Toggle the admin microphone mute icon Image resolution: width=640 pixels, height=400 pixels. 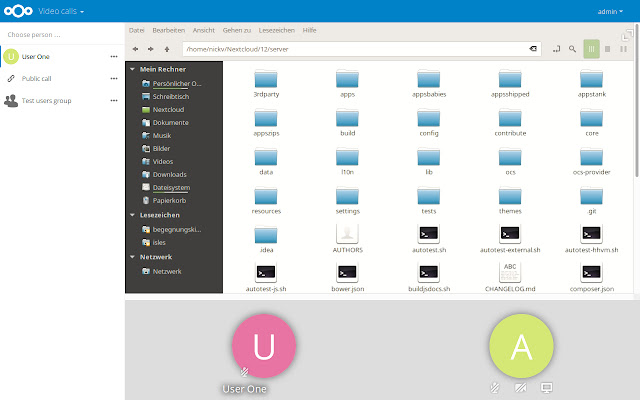click(495, 387)
